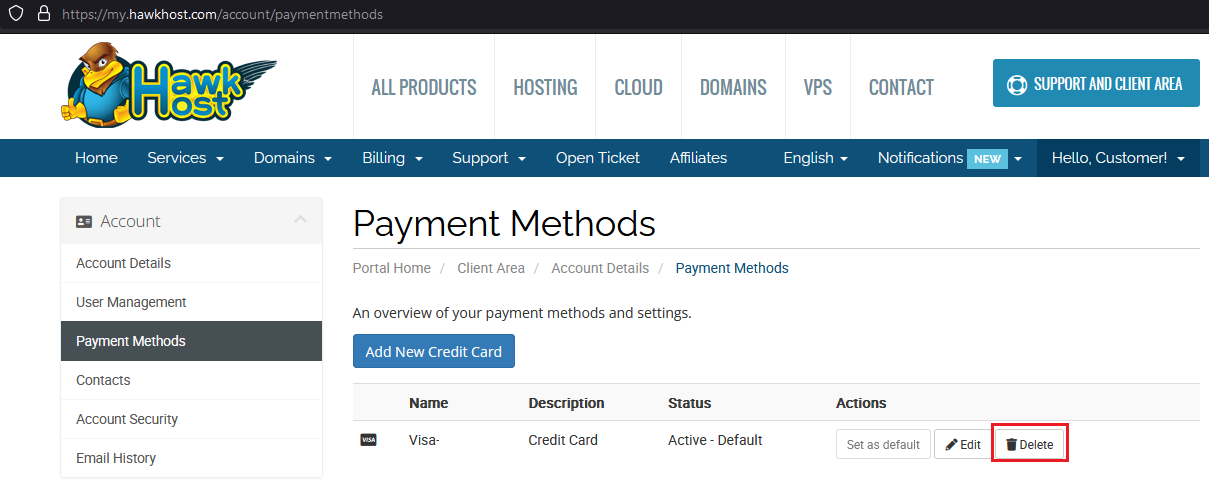
Task: Open the Services dropdown menu
Action: (185, 158)
